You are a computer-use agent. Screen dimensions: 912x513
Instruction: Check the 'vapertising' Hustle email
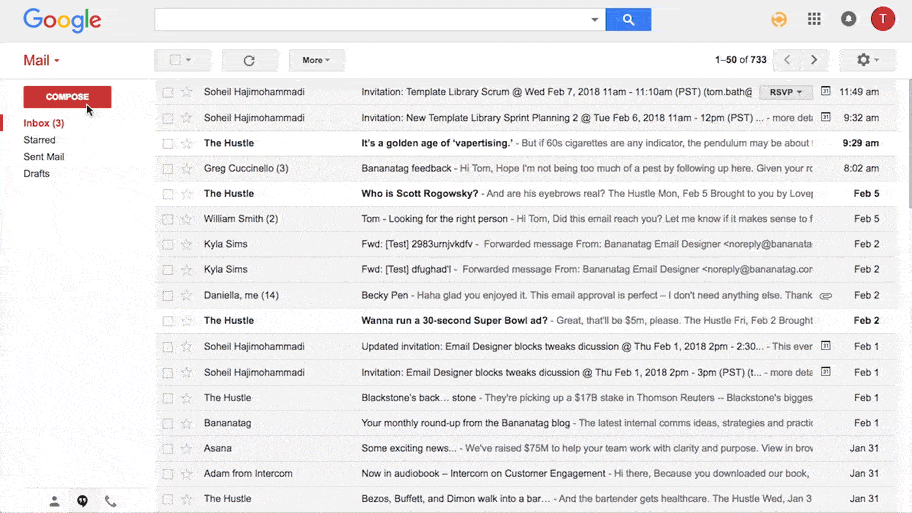[x=168, y=143]
